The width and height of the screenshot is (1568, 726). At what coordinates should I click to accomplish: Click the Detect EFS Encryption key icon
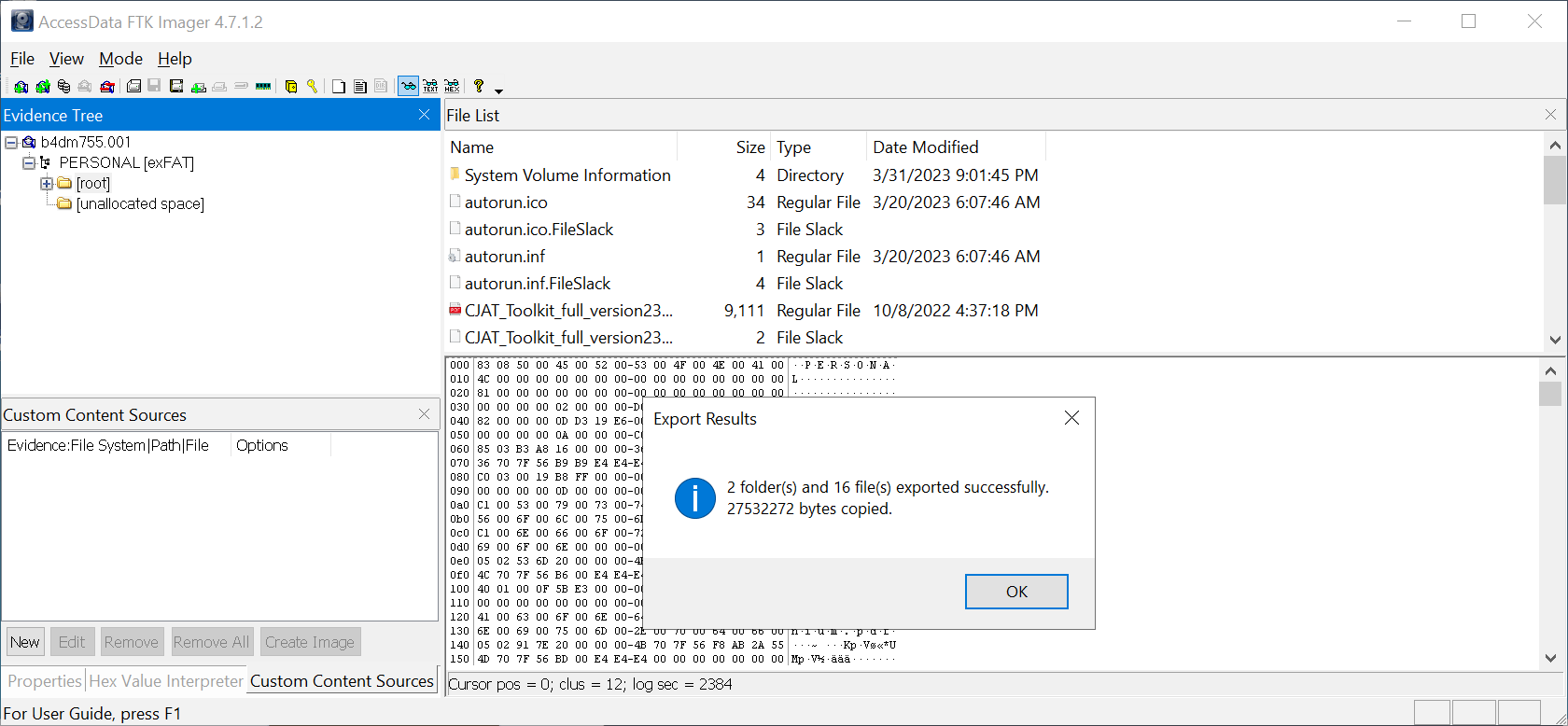pos(312,87)
